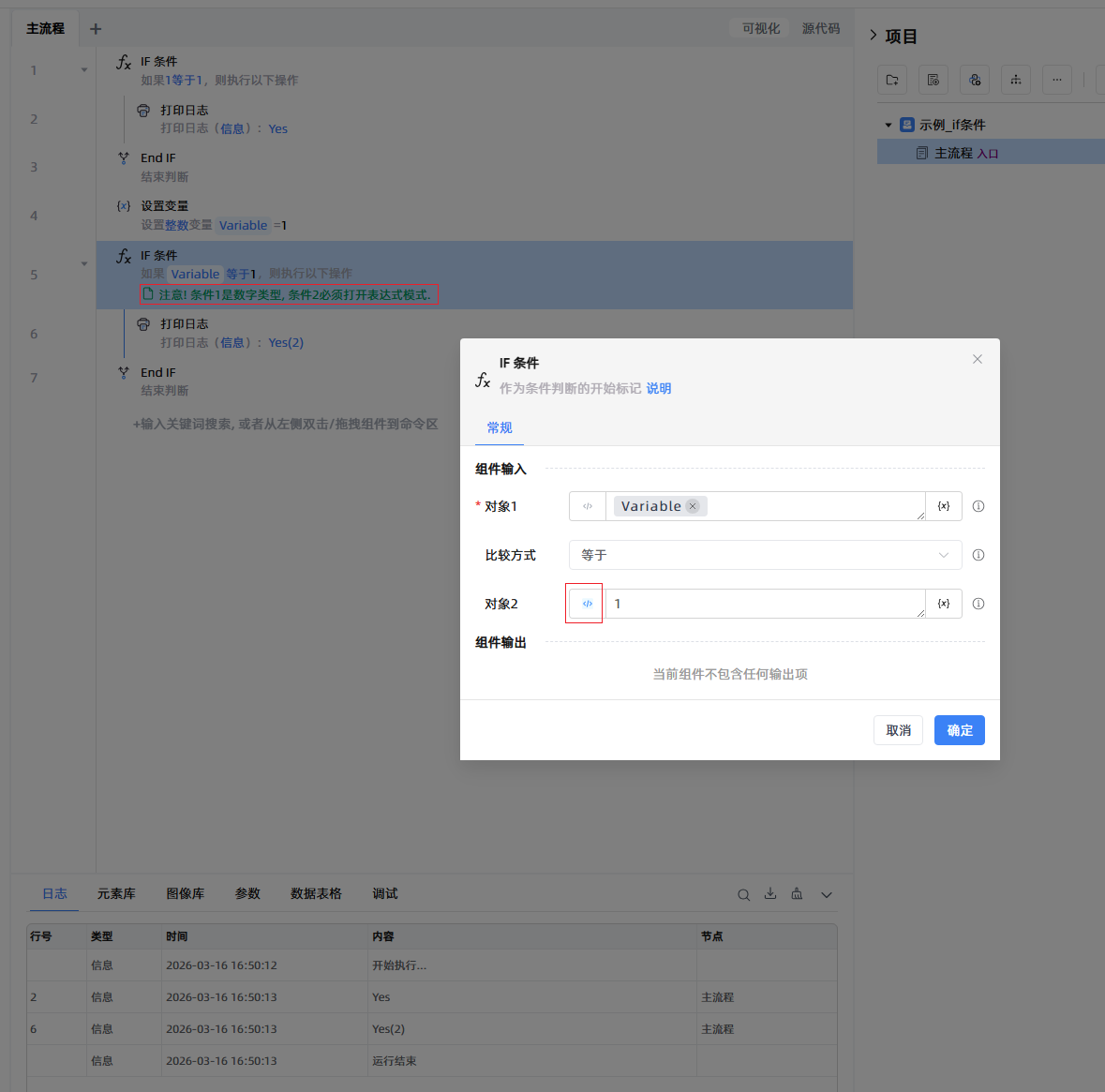This screenshot has height=1092, width=1105.
Task: Collapse the bottom log panel chevron
Action: point(827,895)
